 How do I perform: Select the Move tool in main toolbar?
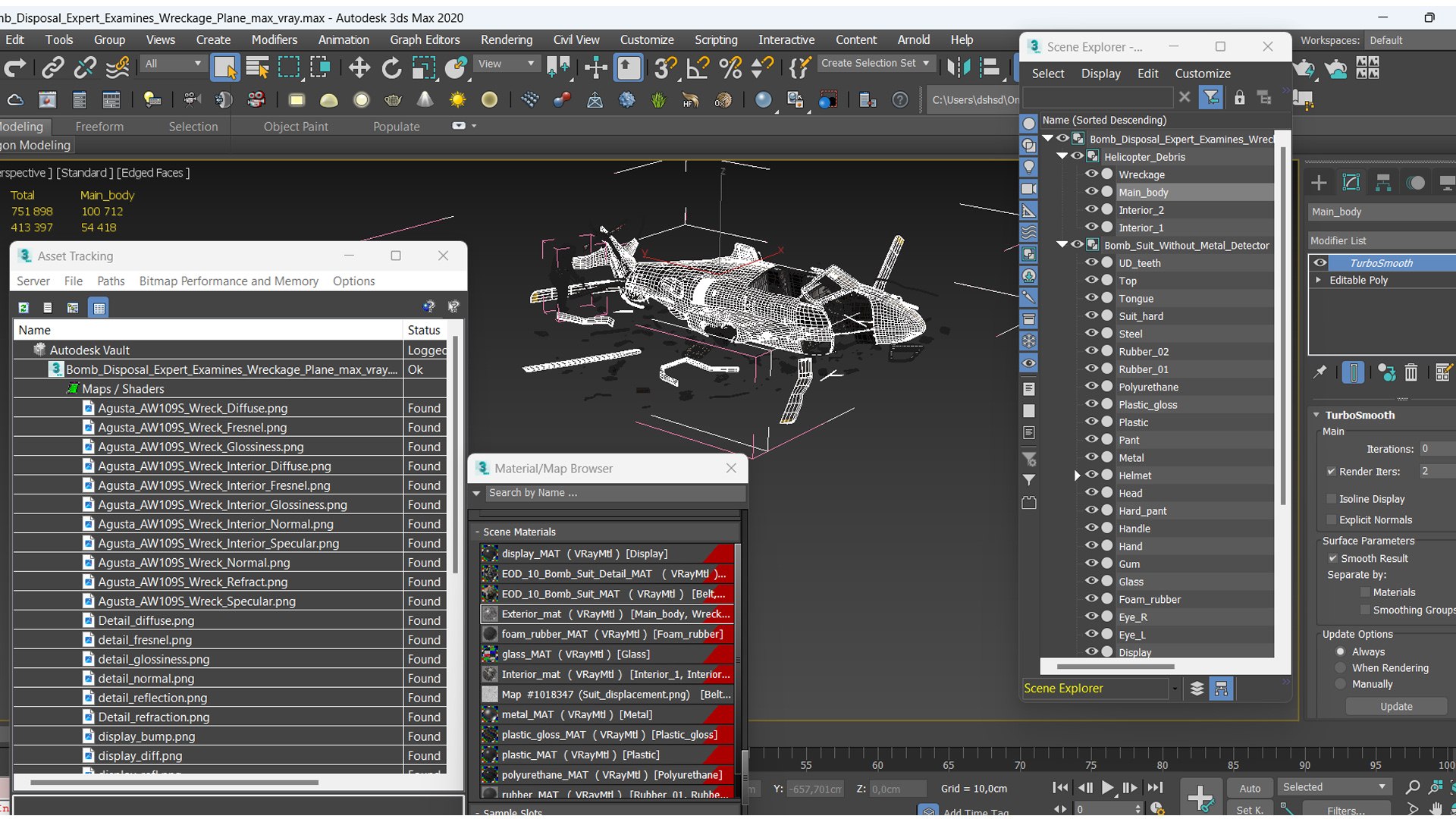359,68
